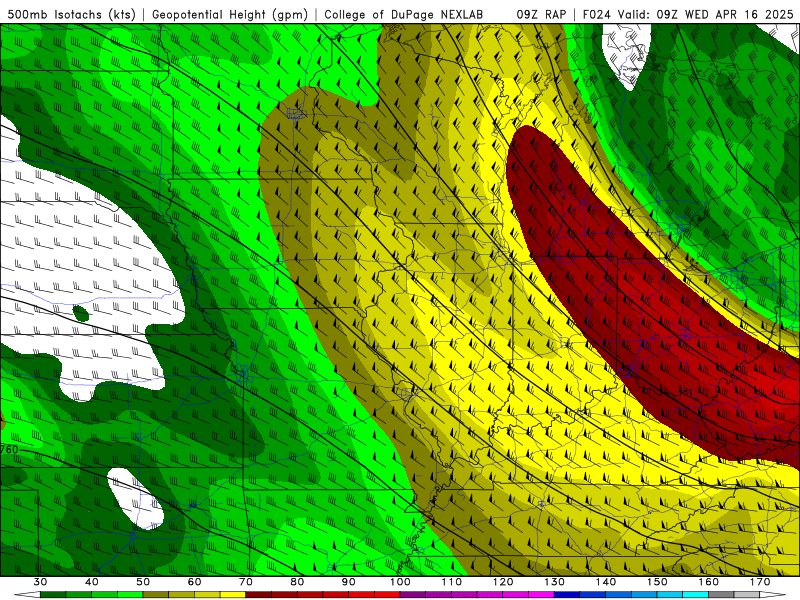
Task: Pick the darkest green swatch starting at 30
Action: pos(53,594)
